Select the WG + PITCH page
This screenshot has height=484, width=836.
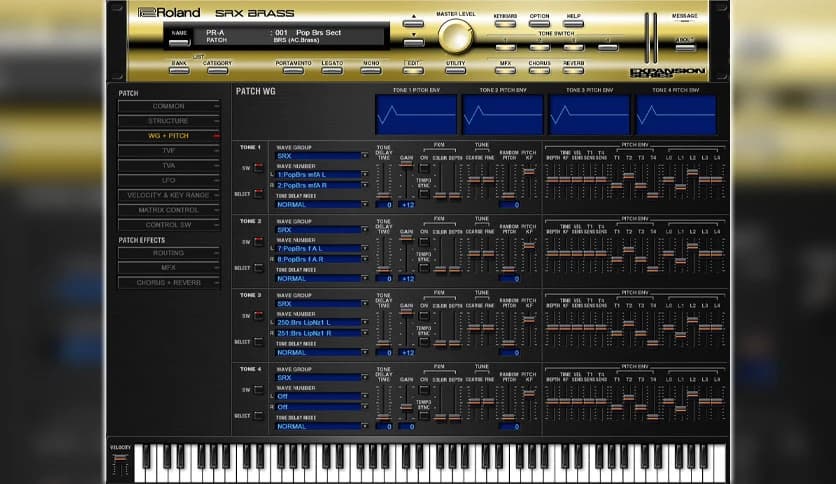pos(168,136)
